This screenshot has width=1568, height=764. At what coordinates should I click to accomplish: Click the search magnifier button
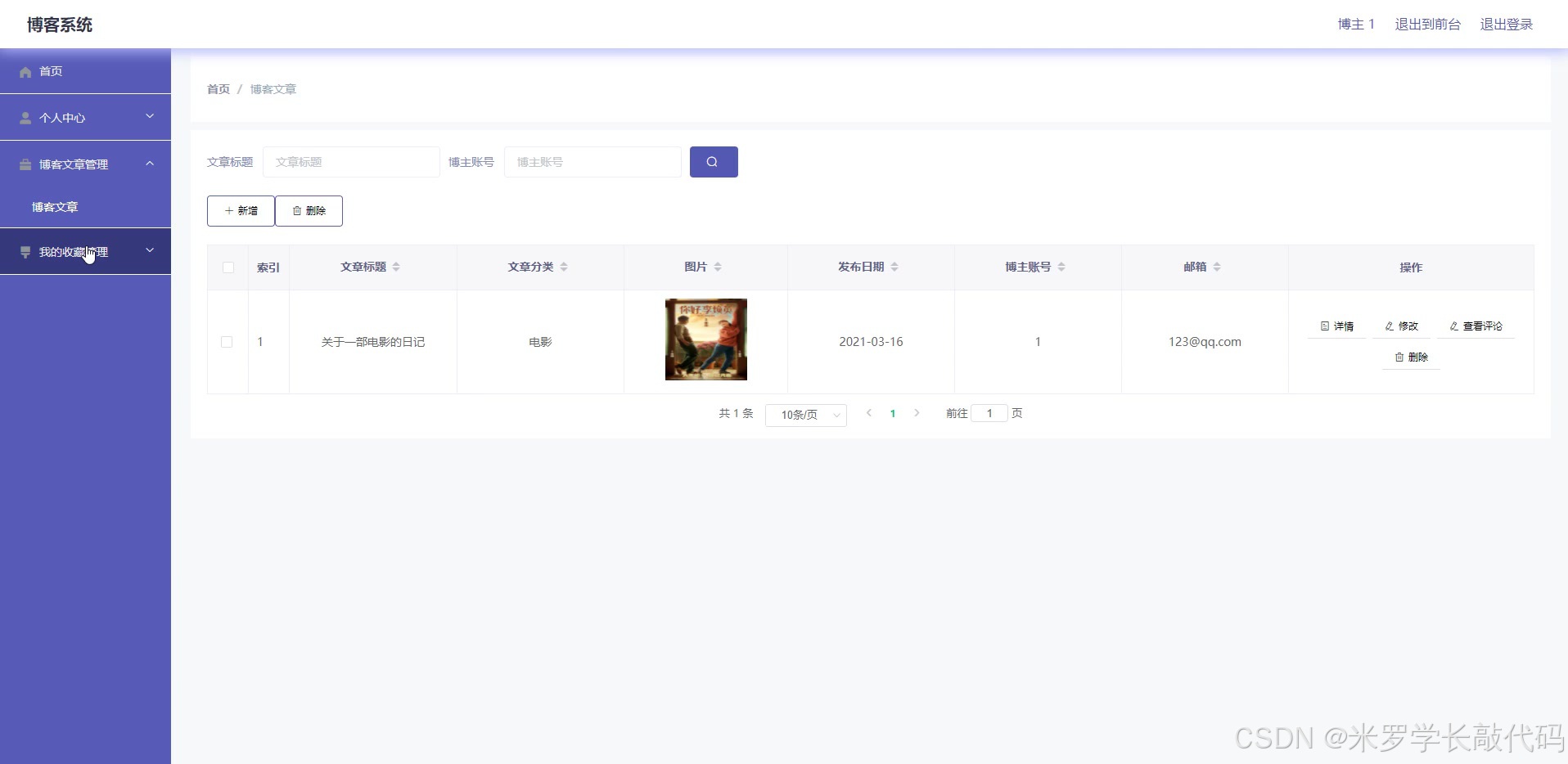pos(712,162)
